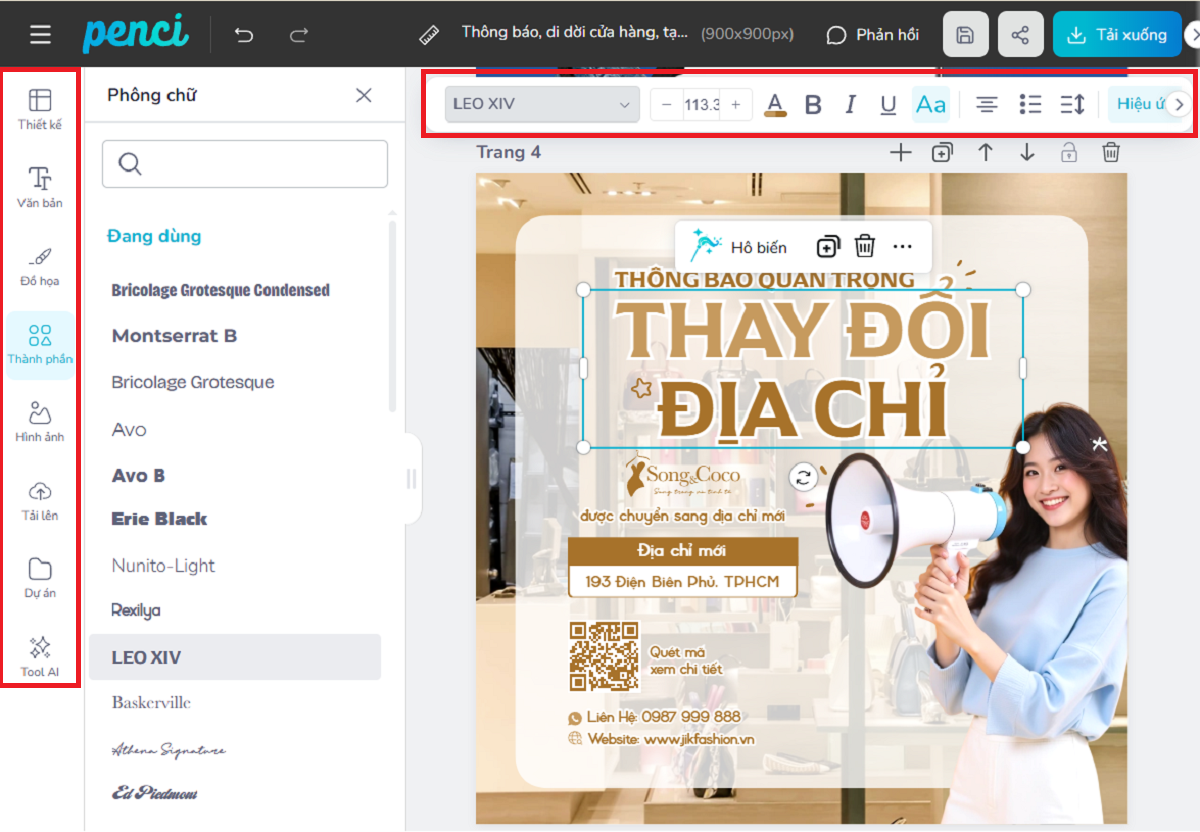Image resolution: width=1200 pixels, height=832 pixels.
Task: Click the Phản hồi feedback button
Action: click(873, 35)
